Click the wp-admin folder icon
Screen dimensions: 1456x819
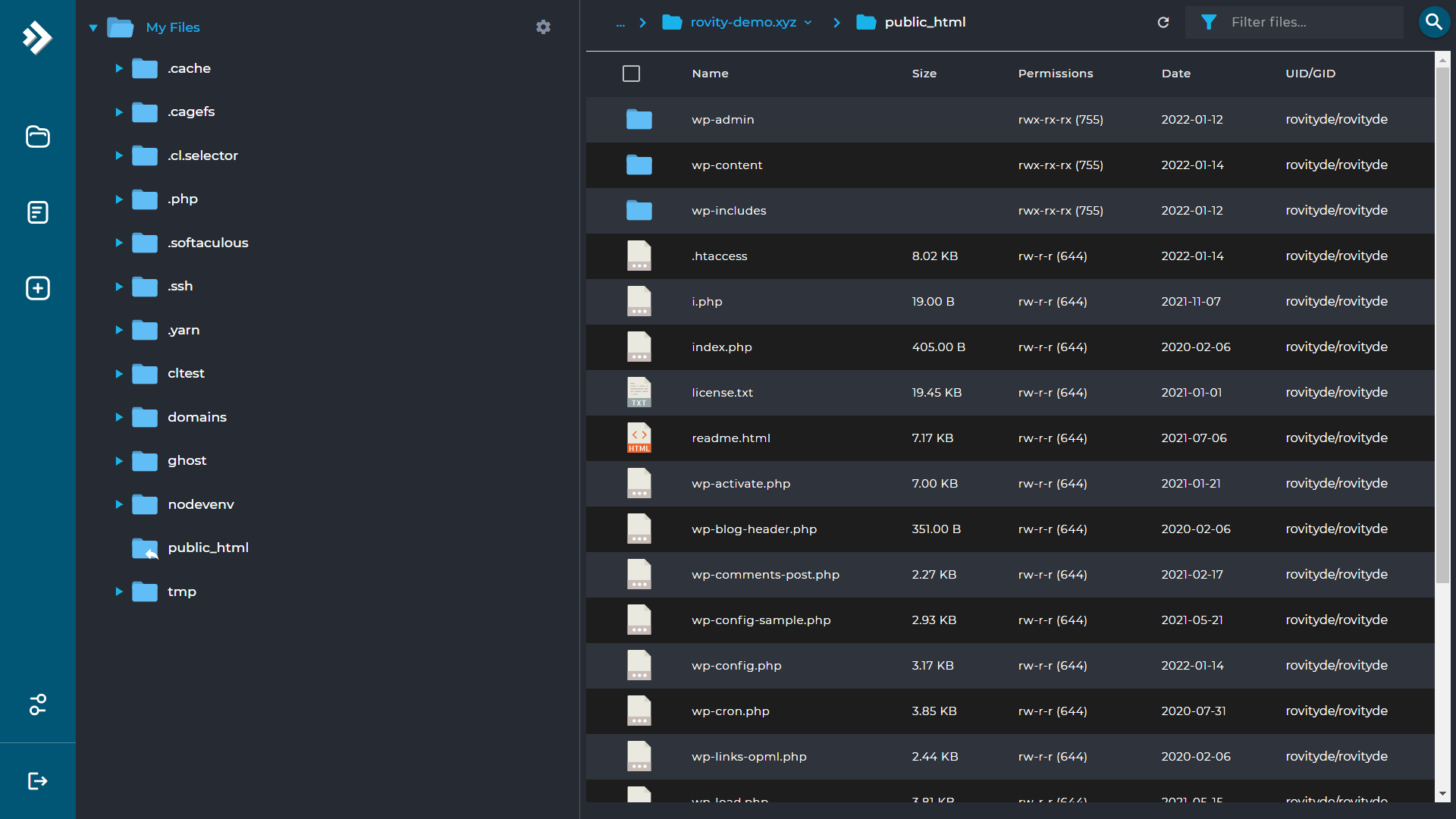click(639, 120)
